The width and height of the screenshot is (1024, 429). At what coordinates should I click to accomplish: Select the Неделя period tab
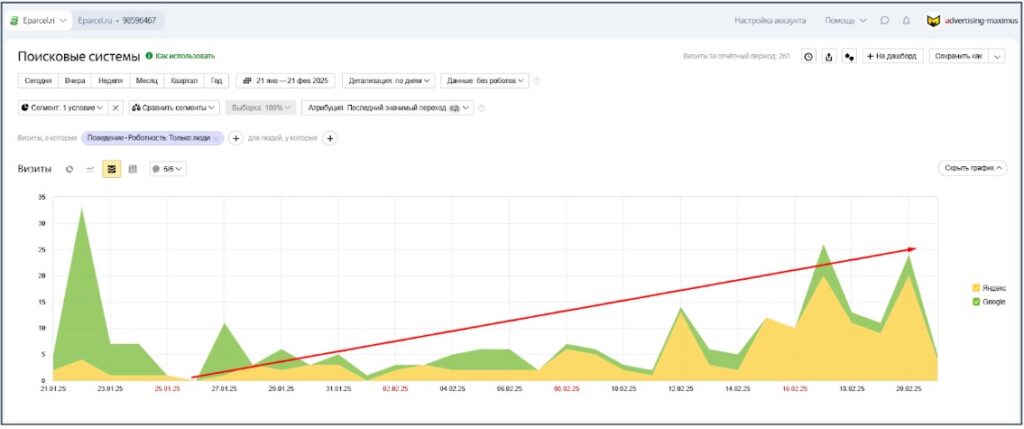110,80
